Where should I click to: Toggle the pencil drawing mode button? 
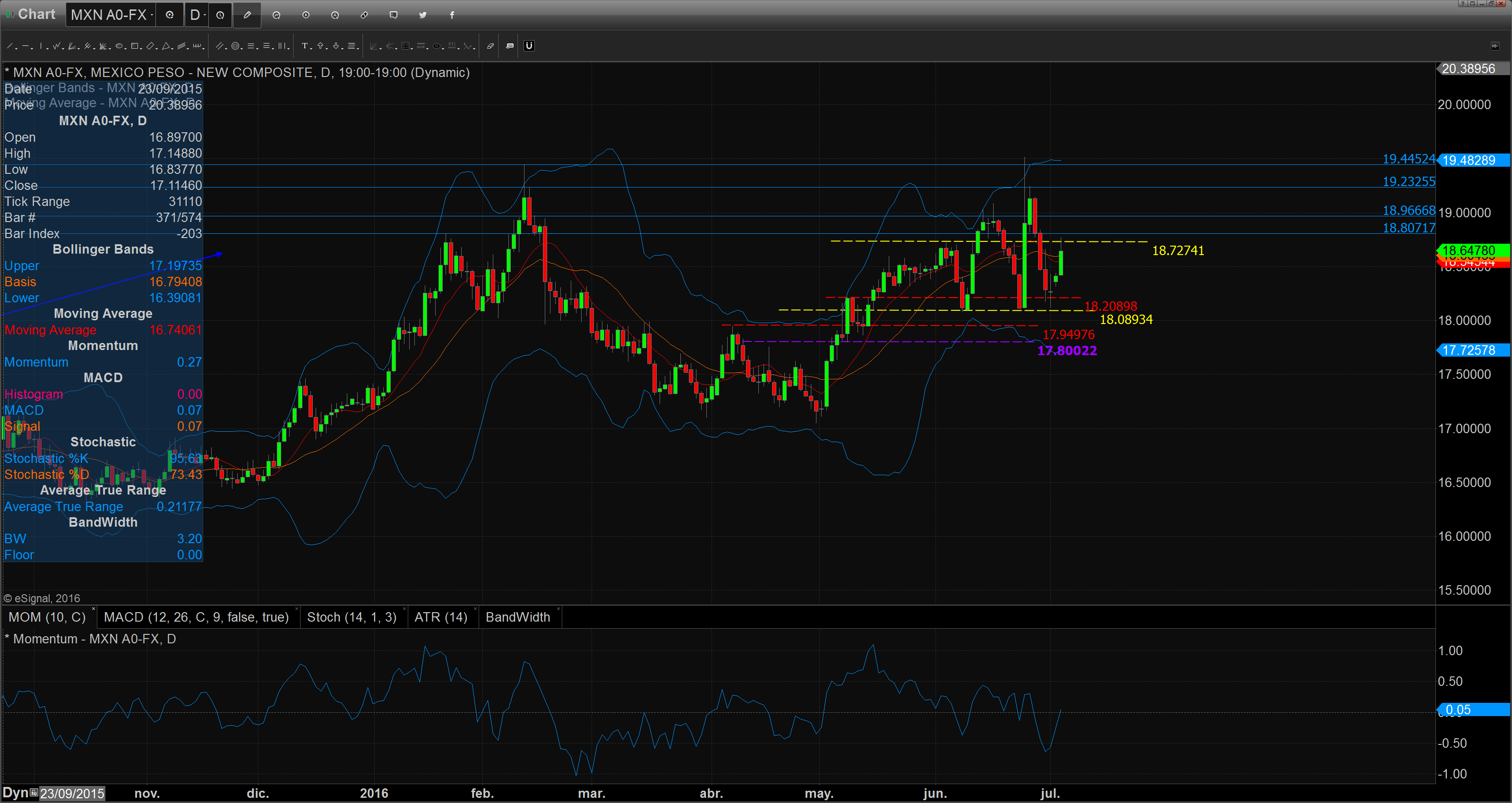coord(247,15)
